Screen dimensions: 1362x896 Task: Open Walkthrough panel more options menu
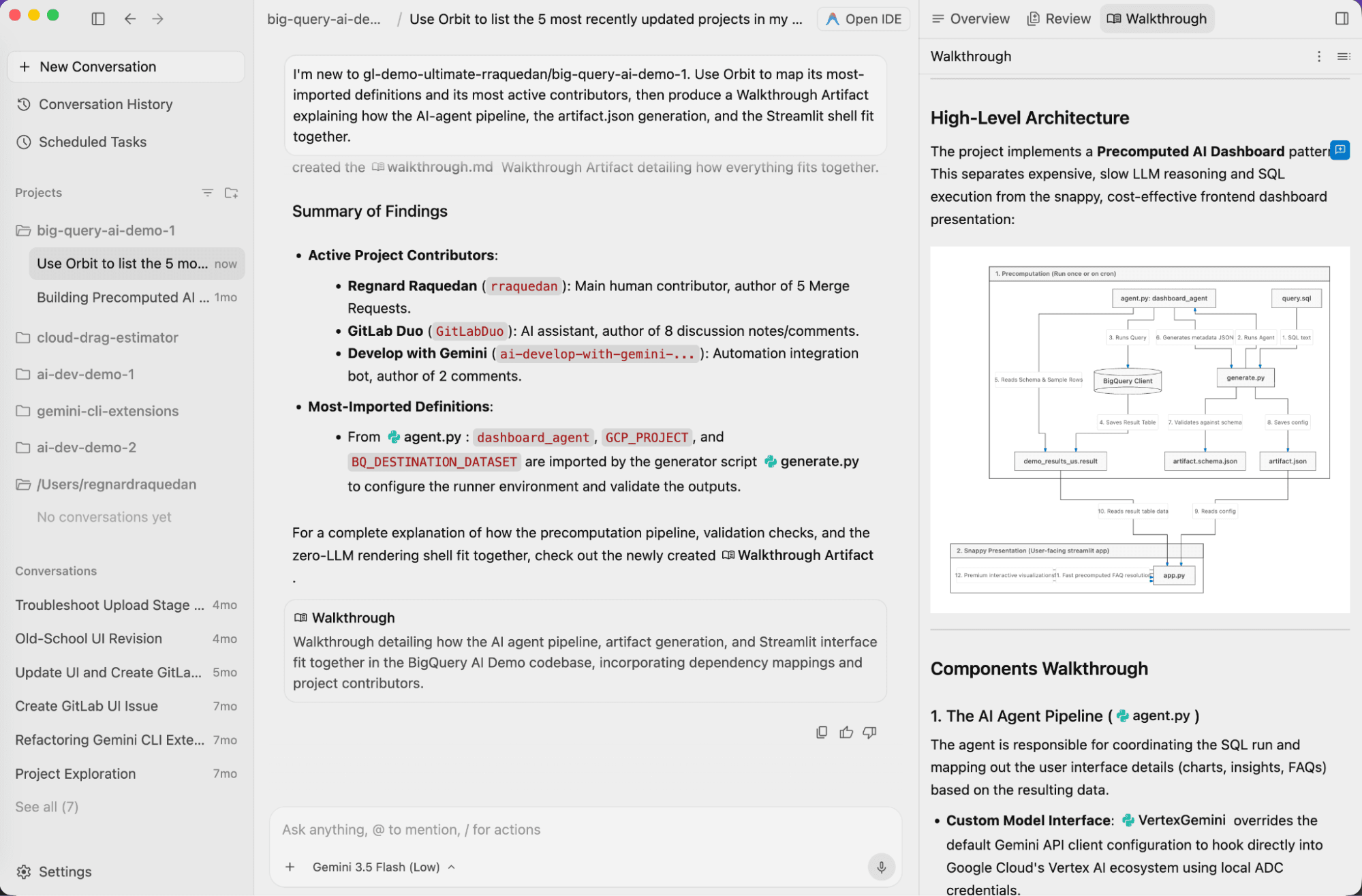pos(1319,57)
